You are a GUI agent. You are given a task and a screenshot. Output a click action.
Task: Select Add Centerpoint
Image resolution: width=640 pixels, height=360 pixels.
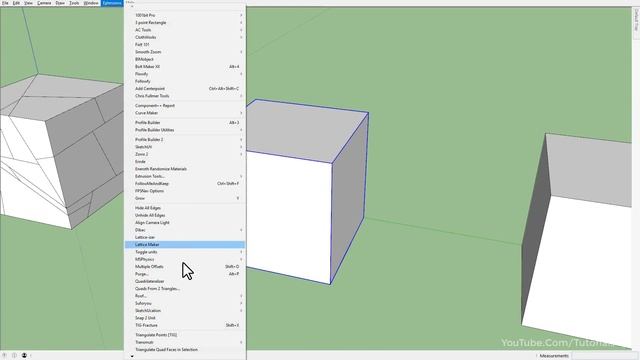(184, 89)
